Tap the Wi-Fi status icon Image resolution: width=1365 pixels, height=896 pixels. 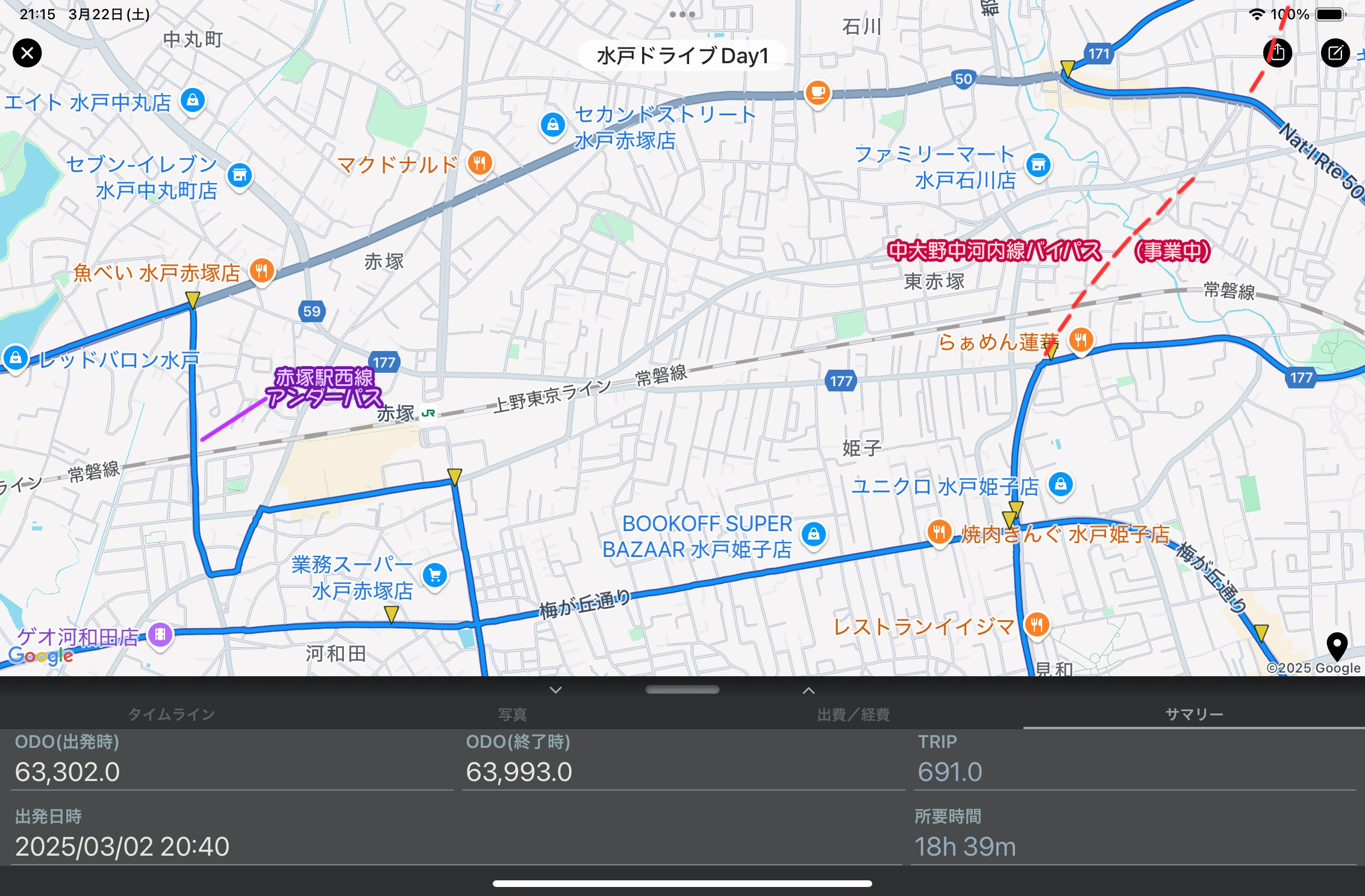coord(1257,14)
